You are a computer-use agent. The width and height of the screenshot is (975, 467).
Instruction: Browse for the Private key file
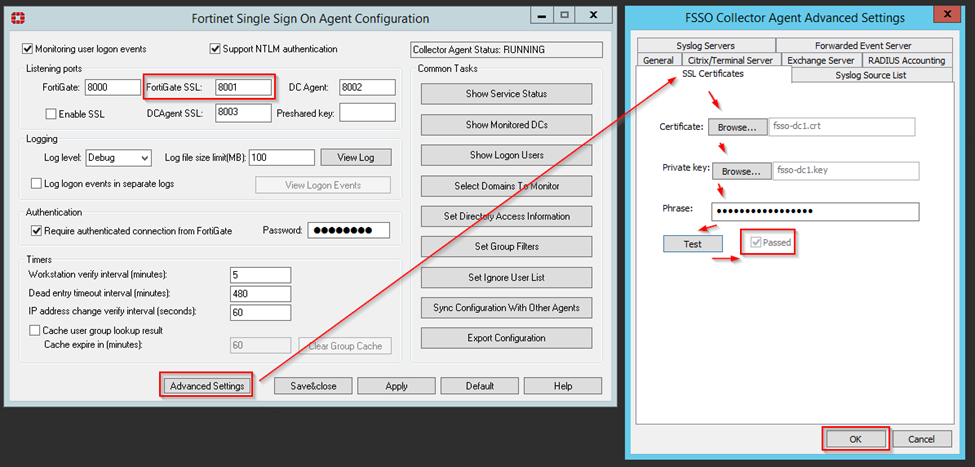click(741, 171)
